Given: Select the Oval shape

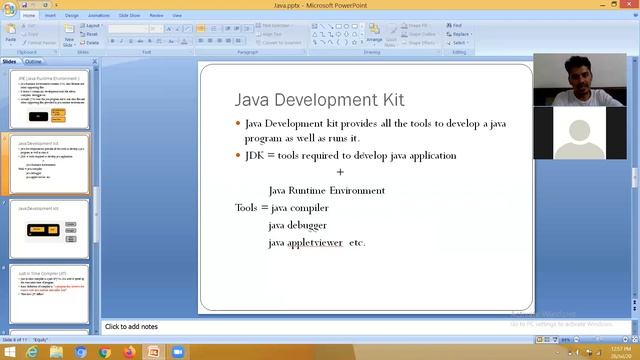Looking at the screenshot, I should 346,27.
